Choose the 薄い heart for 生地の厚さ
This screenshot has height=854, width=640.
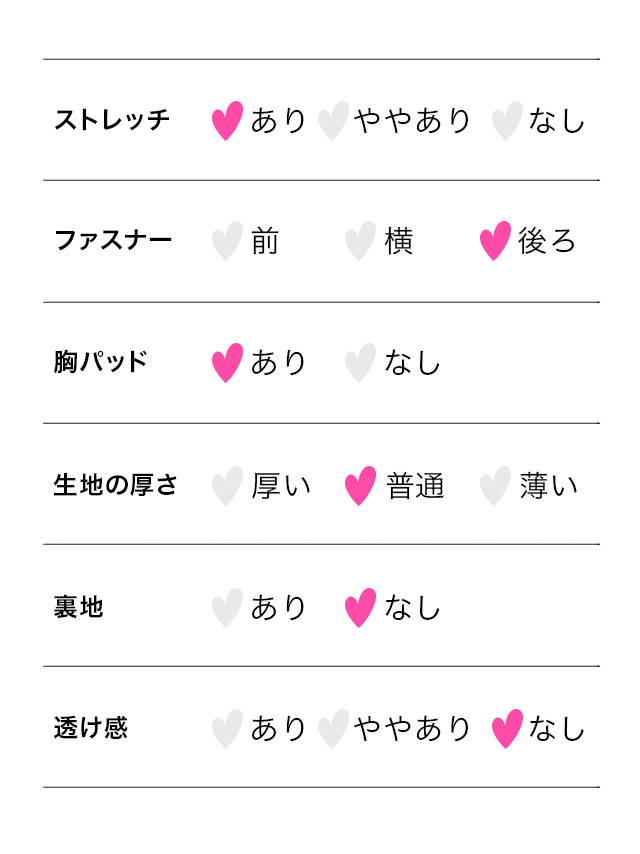[x=495, y=485]
